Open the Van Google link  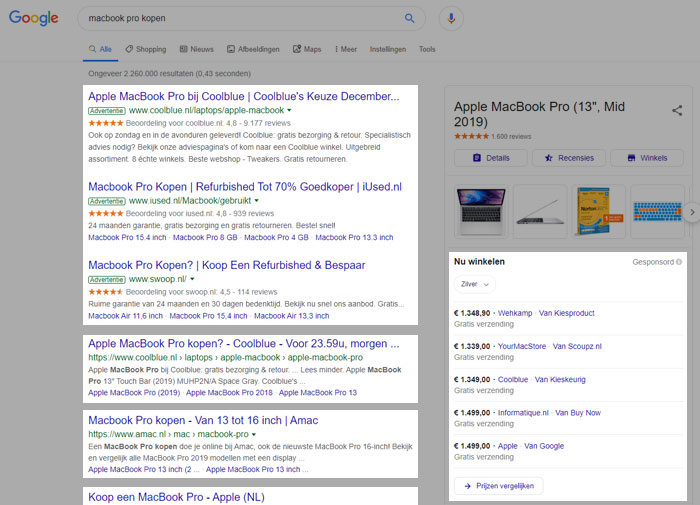point(544,446)
